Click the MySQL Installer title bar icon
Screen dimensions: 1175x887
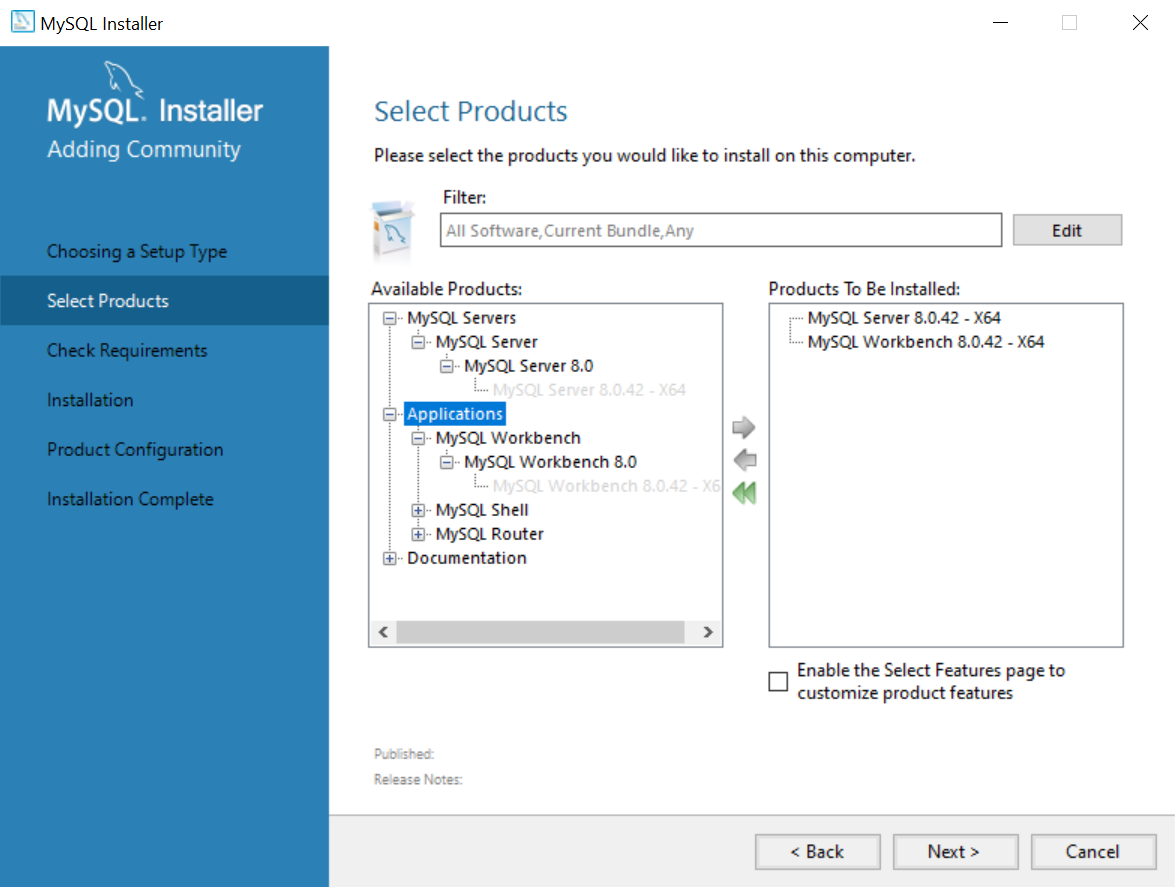click(22, 22)
